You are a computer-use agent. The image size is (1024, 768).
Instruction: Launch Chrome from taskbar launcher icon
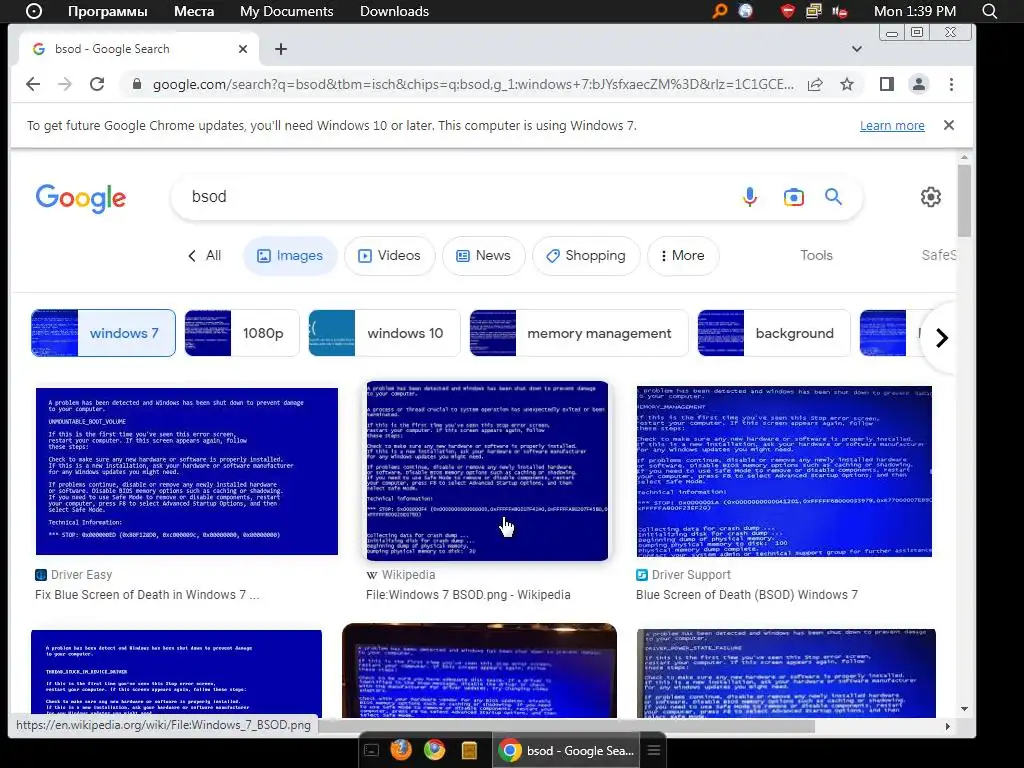pos(434,750)
